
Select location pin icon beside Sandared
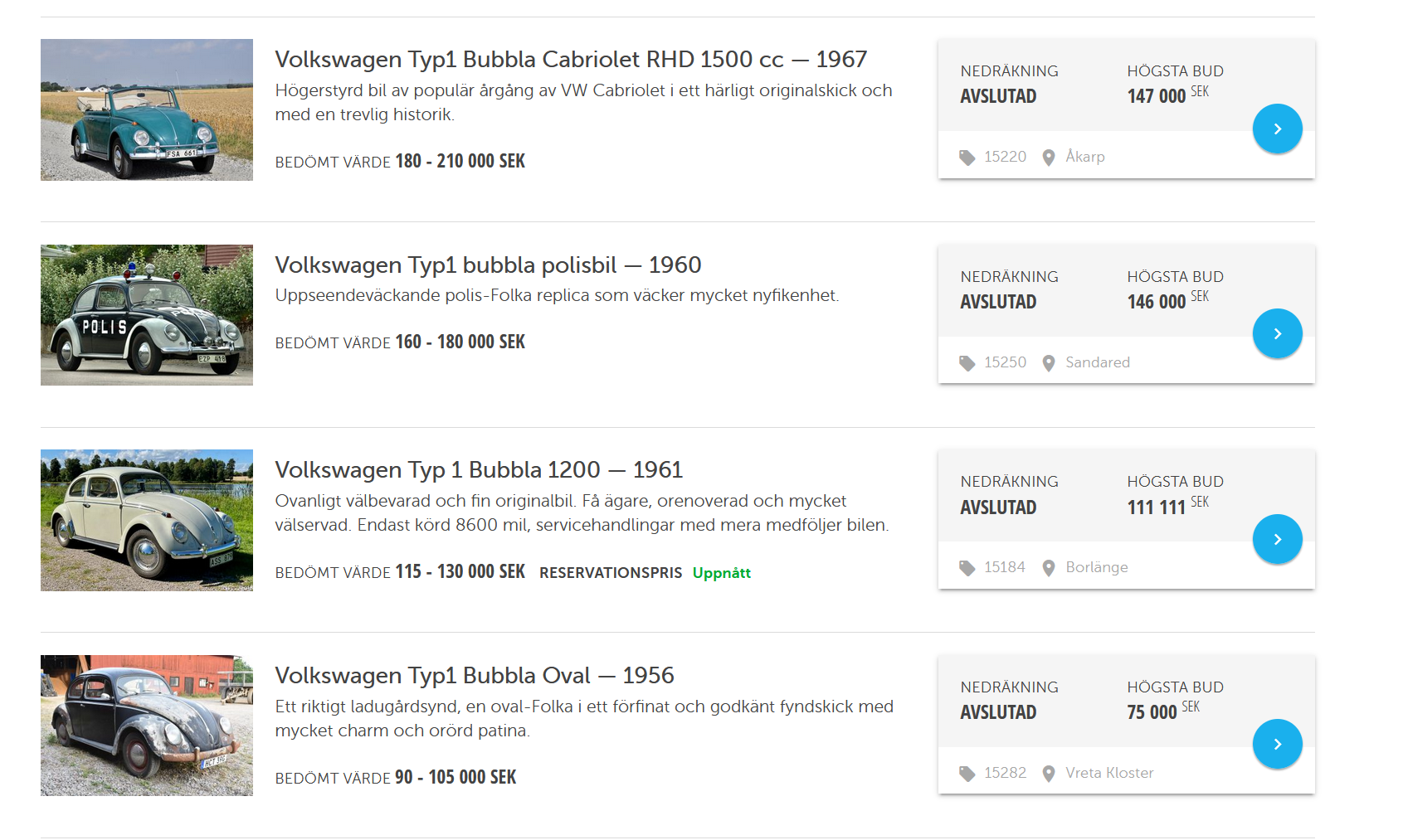coord(1049,363)
